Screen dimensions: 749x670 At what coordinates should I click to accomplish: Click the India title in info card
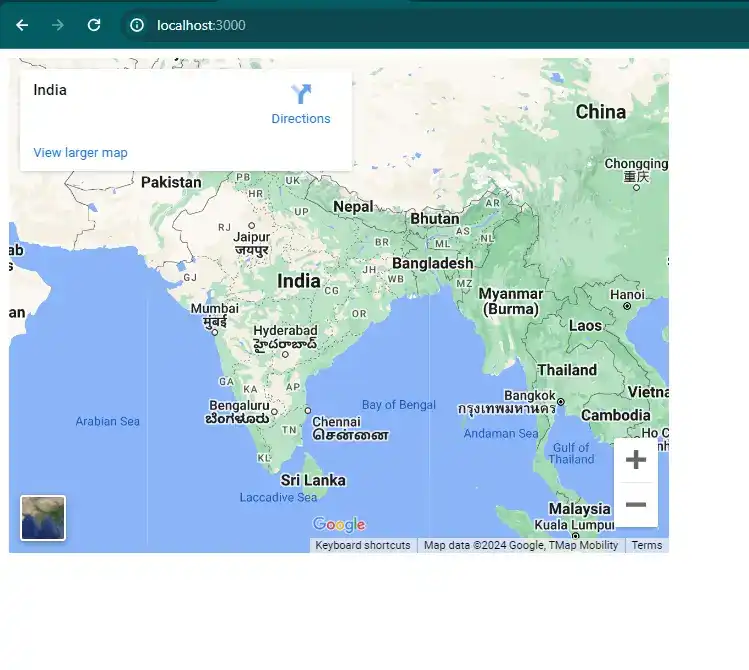(x=50, y=90)
